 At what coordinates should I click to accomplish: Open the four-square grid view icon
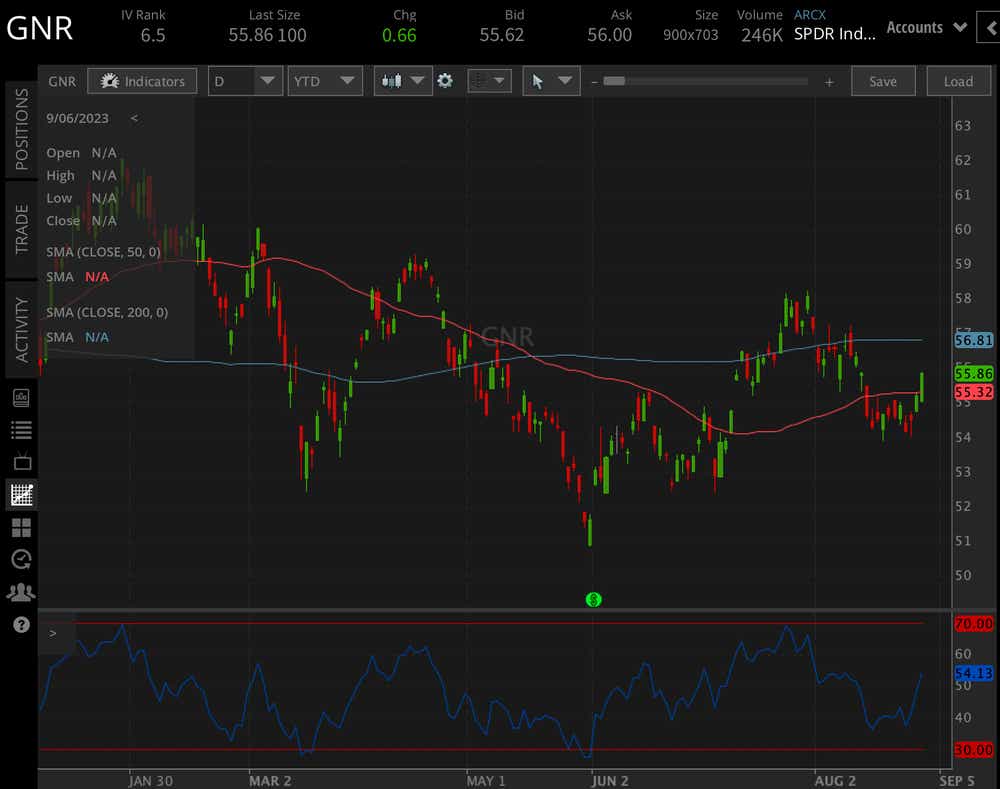point(21,527)
